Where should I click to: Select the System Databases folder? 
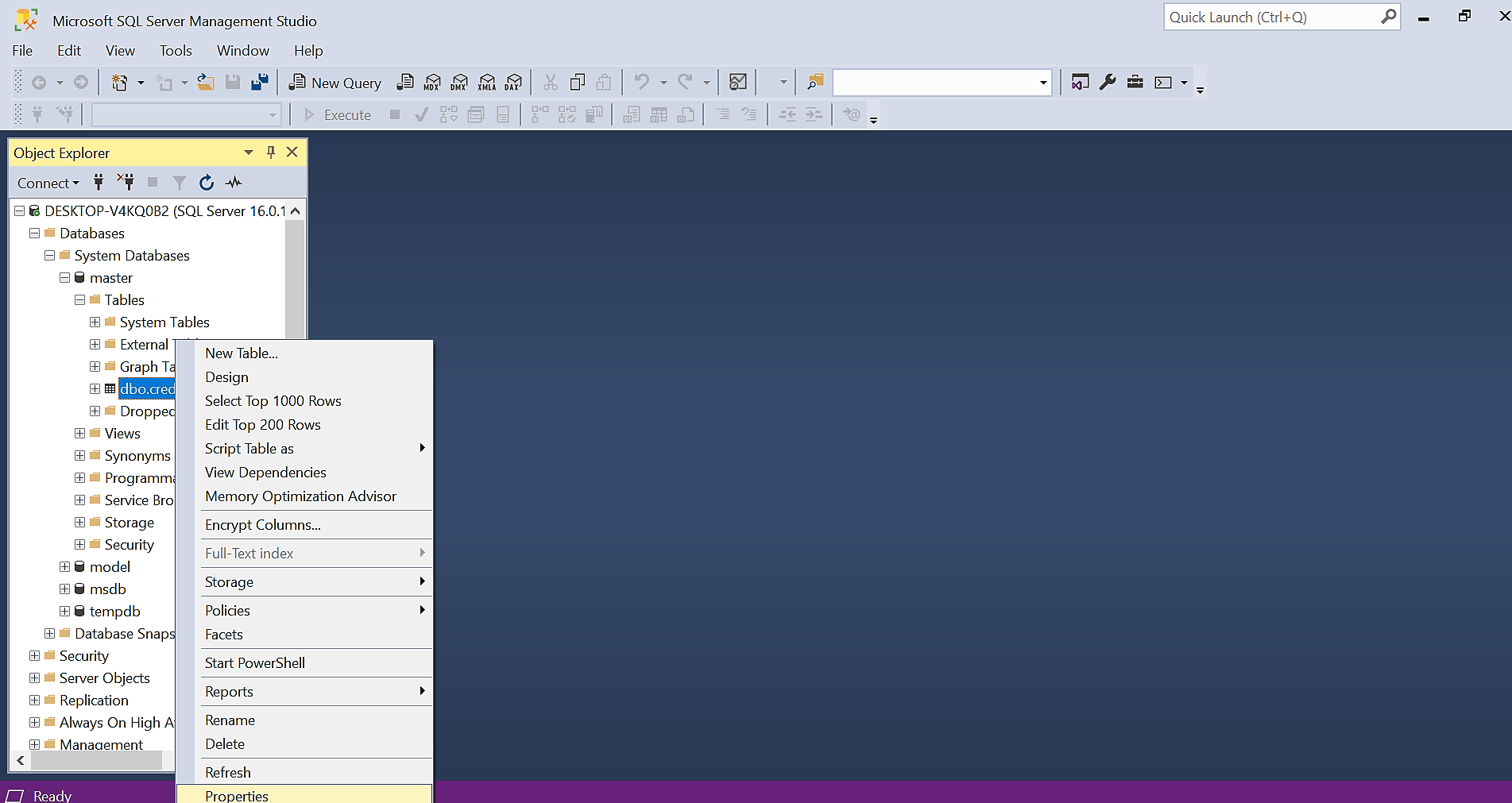coord(132,256)
